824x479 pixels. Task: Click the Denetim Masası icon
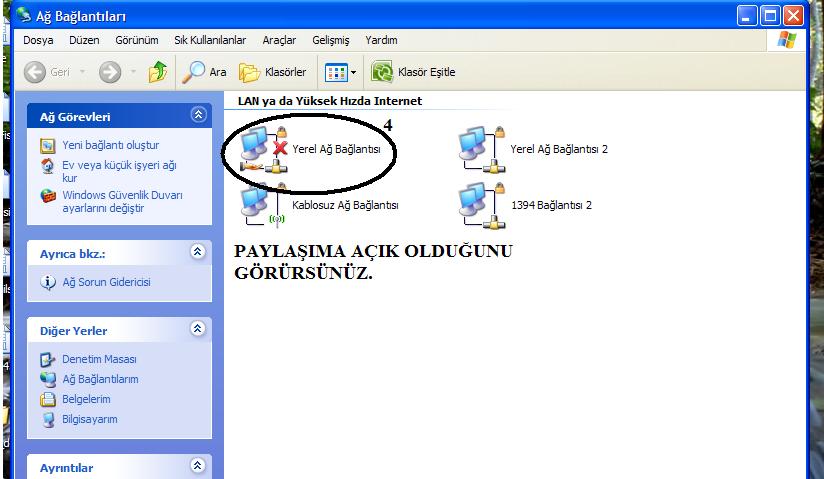[x=48, y=360]
